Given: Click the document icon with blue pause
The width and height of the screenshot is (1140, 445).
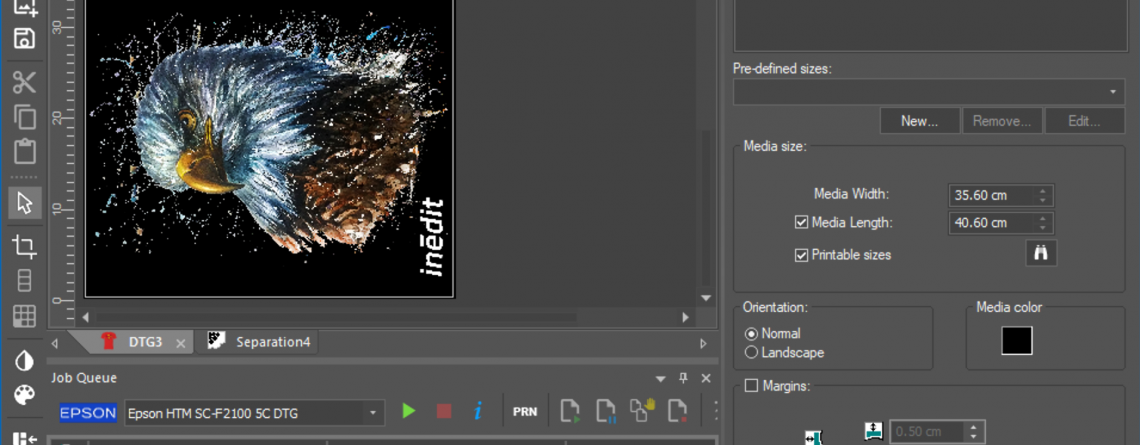Looking at the screenshot, I should 606,412.
